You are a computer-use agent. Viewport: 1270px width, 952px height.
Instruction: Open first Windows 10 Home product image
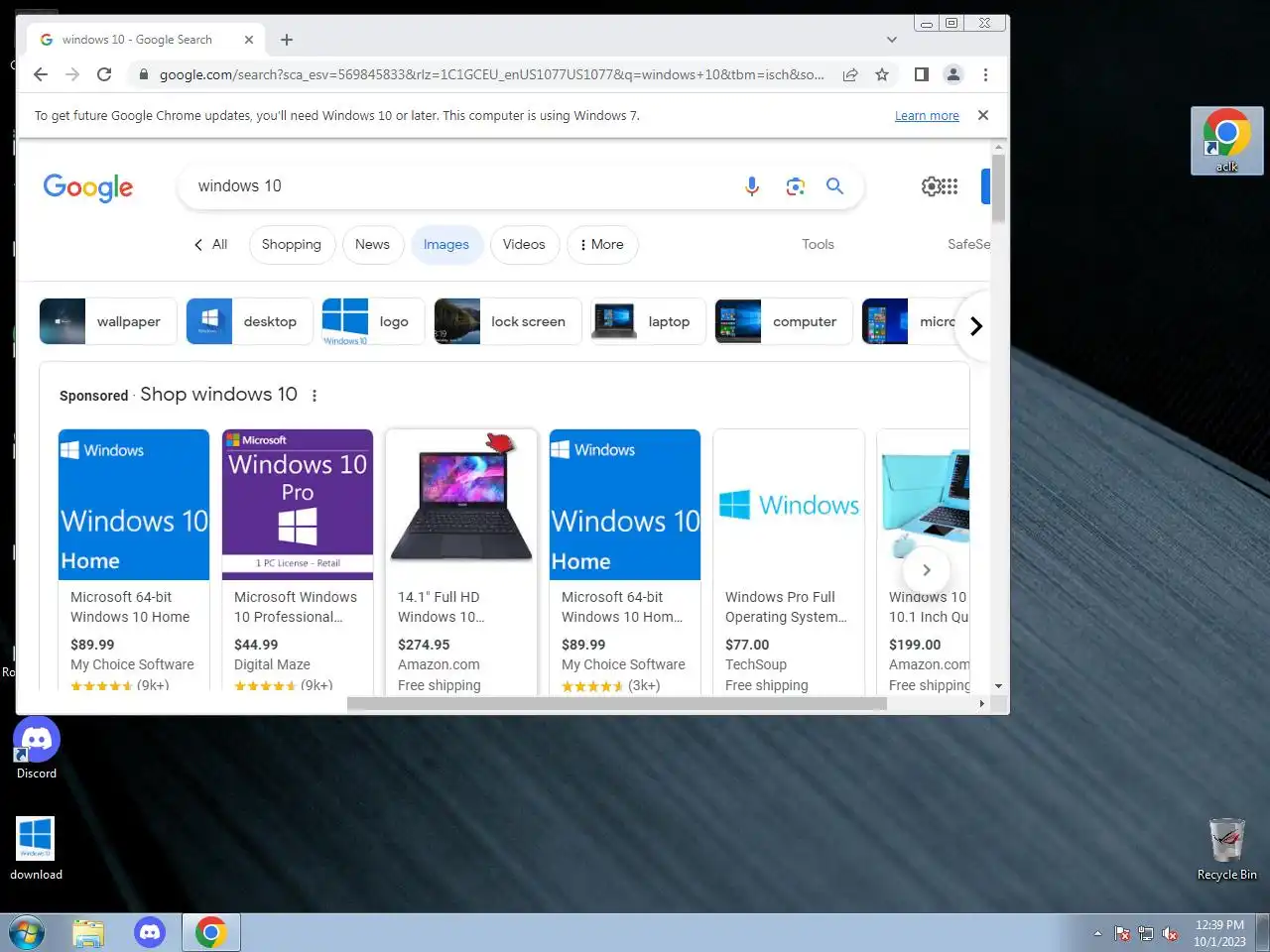click(x=134, y=505)
